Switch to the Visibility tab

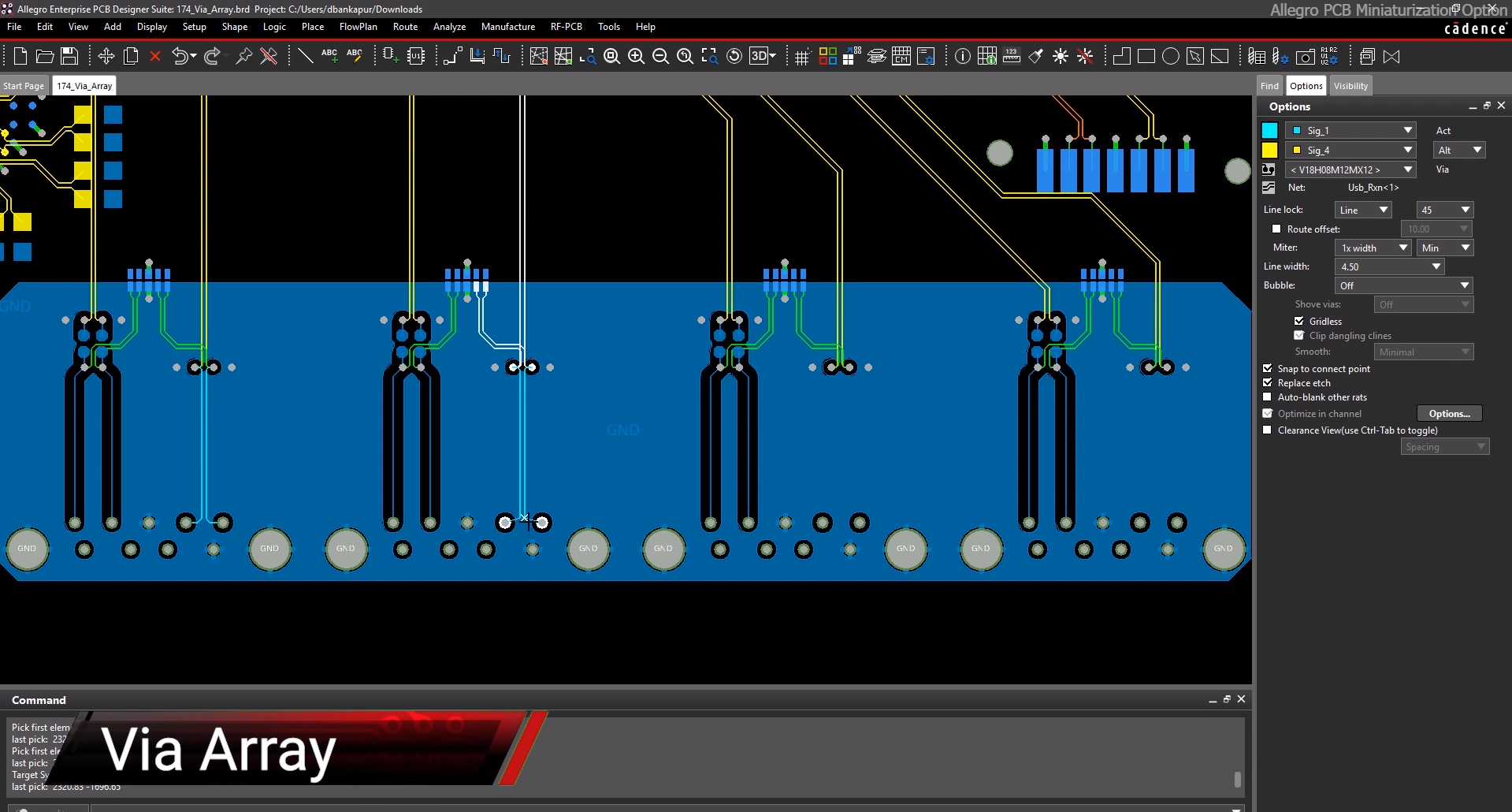(x=1350, y=86)
